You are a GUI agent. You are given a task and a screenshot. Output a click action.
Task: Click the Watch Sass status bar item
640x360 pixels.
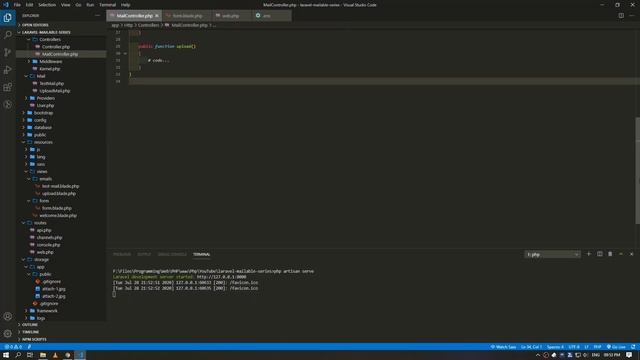503,347
